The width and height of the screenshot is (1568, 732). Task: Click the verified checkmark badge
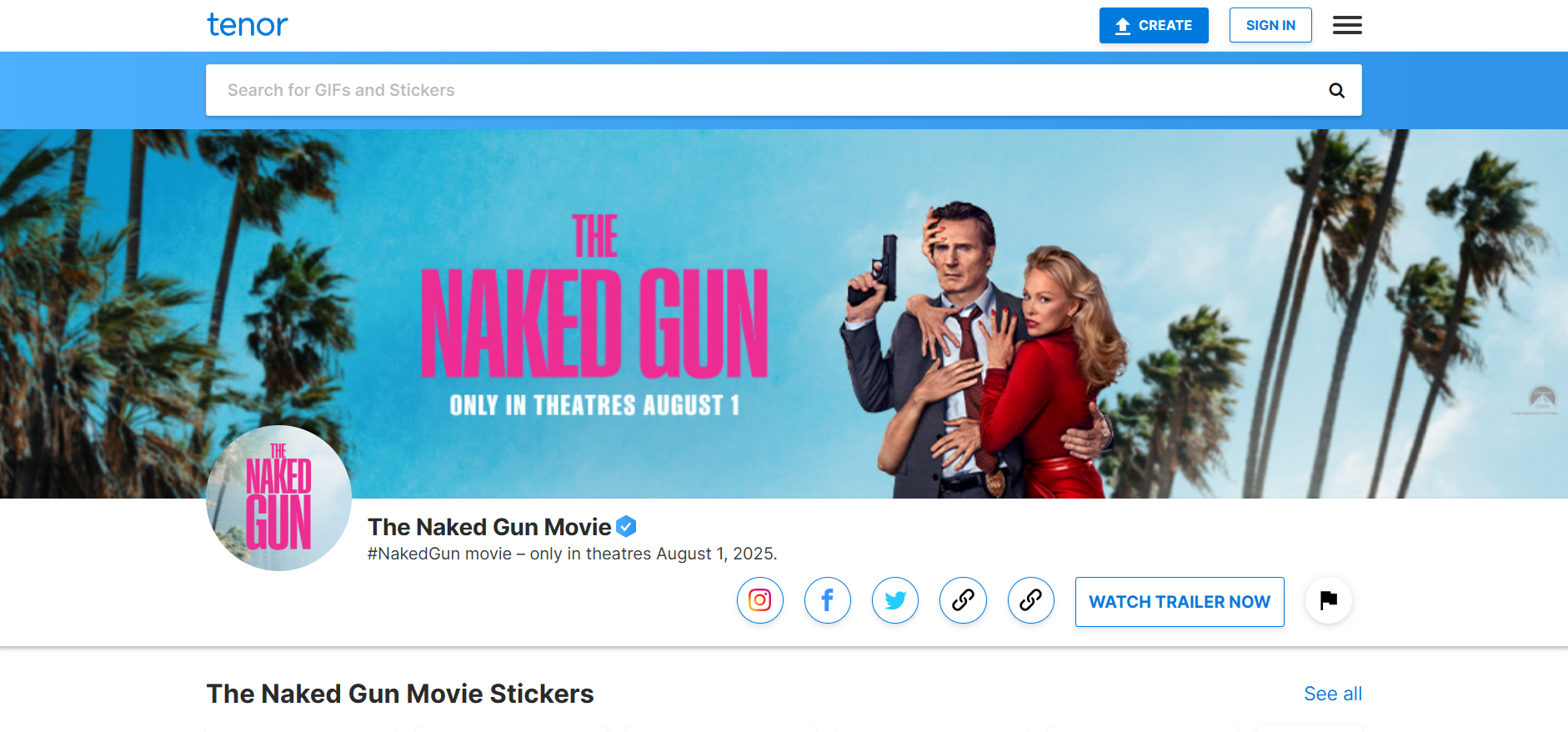click(x=626, y=527)
